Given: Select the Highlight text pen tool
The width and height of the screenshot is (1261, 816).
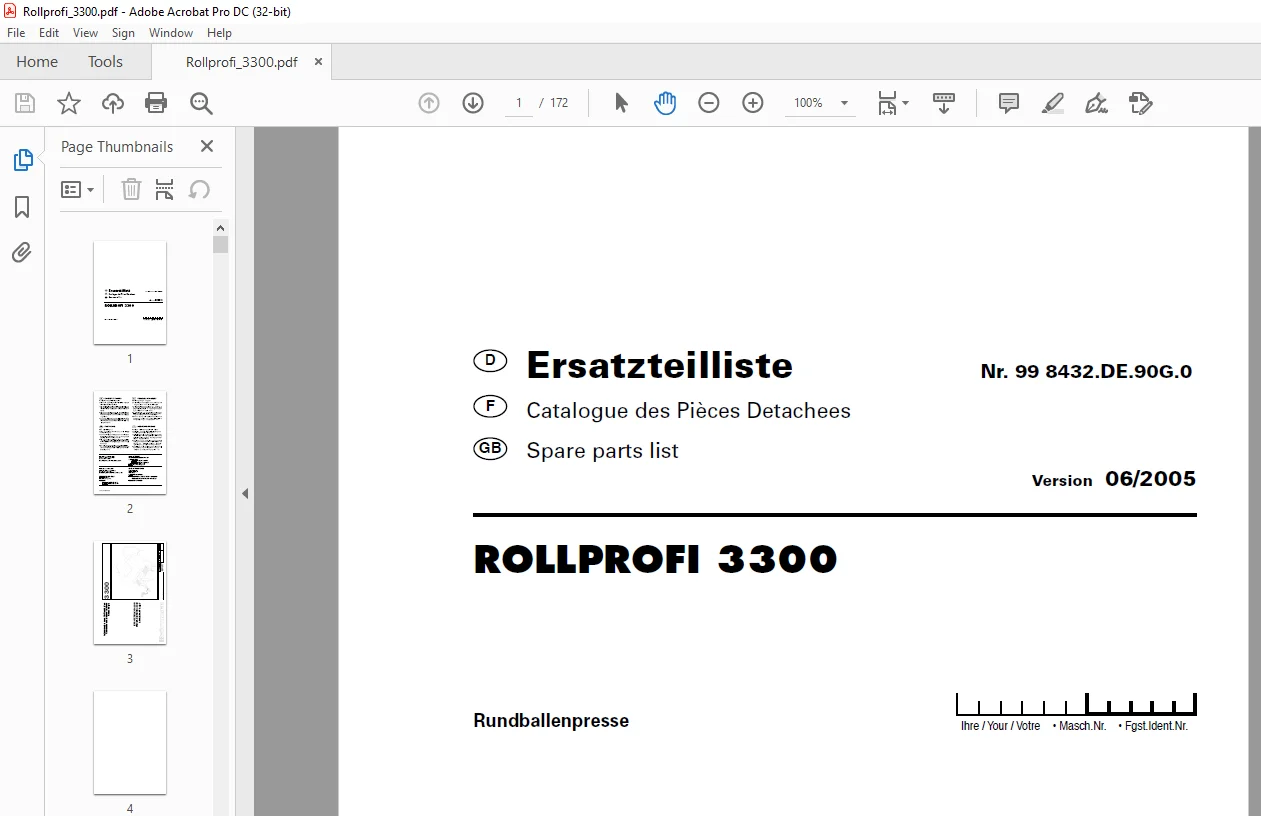Looking at the screenshot, I should 1053,103.
